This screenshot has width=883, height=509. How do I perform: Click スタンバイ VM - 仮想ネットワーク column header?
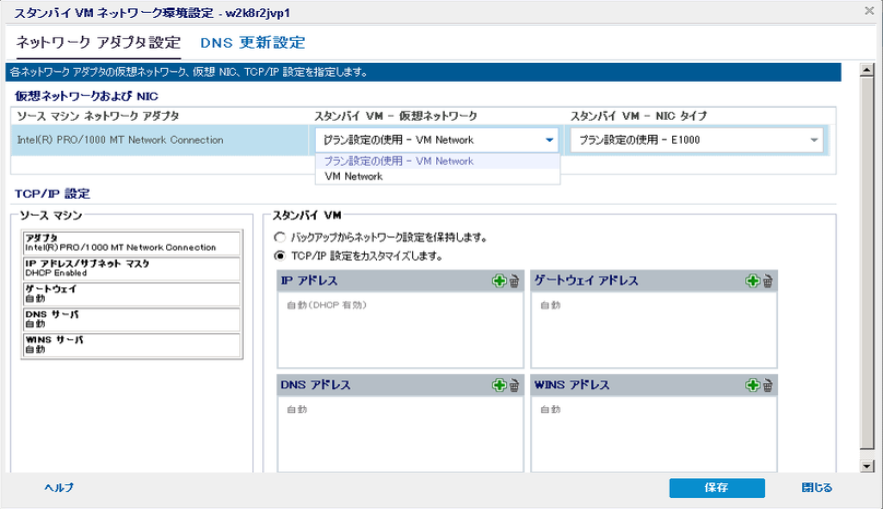pos(395,116)
